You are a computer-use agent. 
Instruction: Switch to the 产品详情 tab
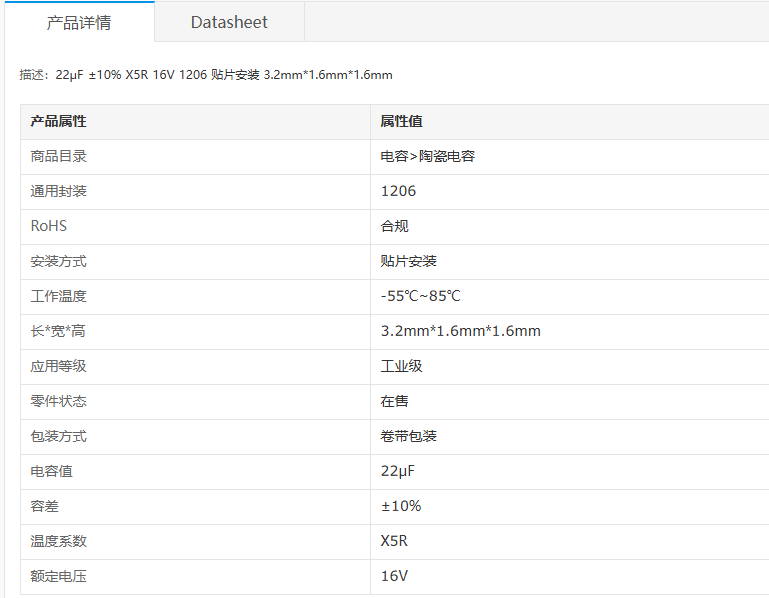(x=79, y=22)
